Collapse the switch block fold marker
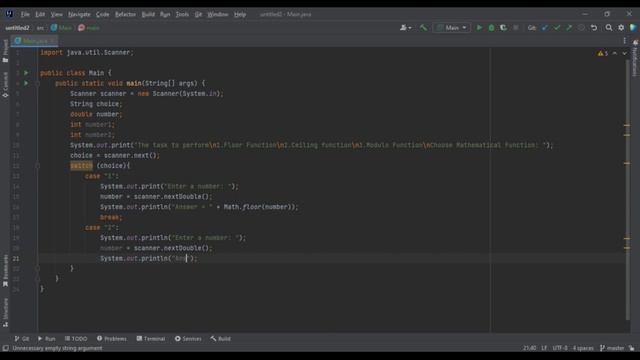Image resolution: width=640 pixels, height=360 pixels. 37,166
